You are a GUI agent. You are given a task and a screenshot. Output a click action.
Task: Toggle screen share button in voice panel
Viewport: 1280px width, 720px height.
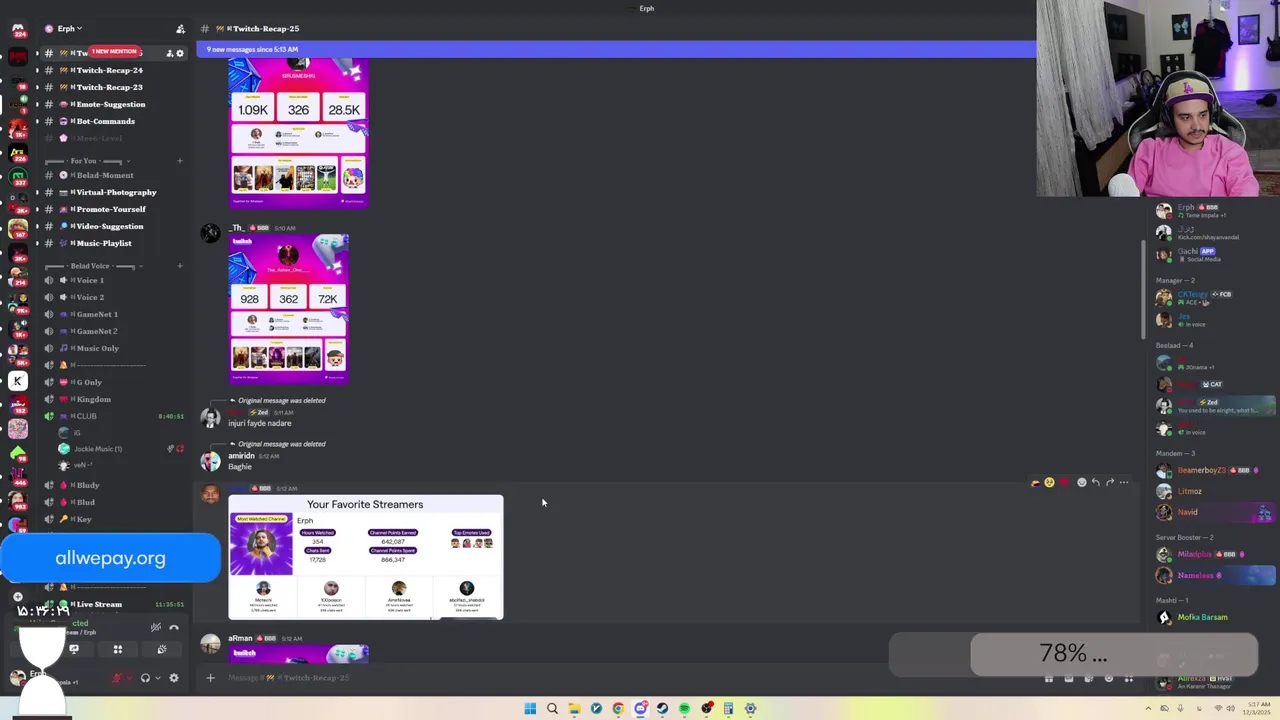coord(74,650)
